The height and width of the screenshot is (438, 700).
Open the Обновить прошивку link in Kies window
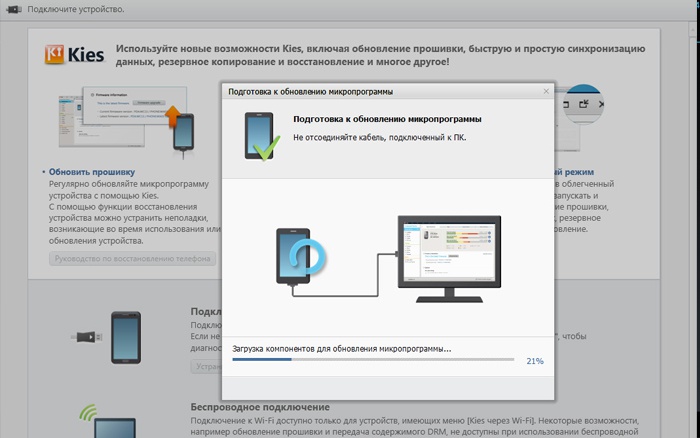92,172
